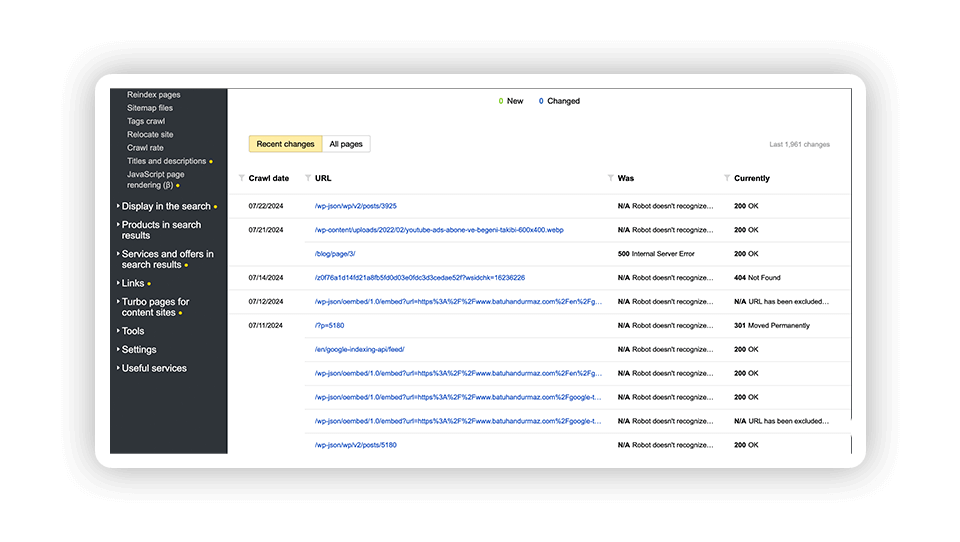Open Reindex pages in sidebar
The width and height of the screenshot is (960, 542).
click(x=154, y=94)
